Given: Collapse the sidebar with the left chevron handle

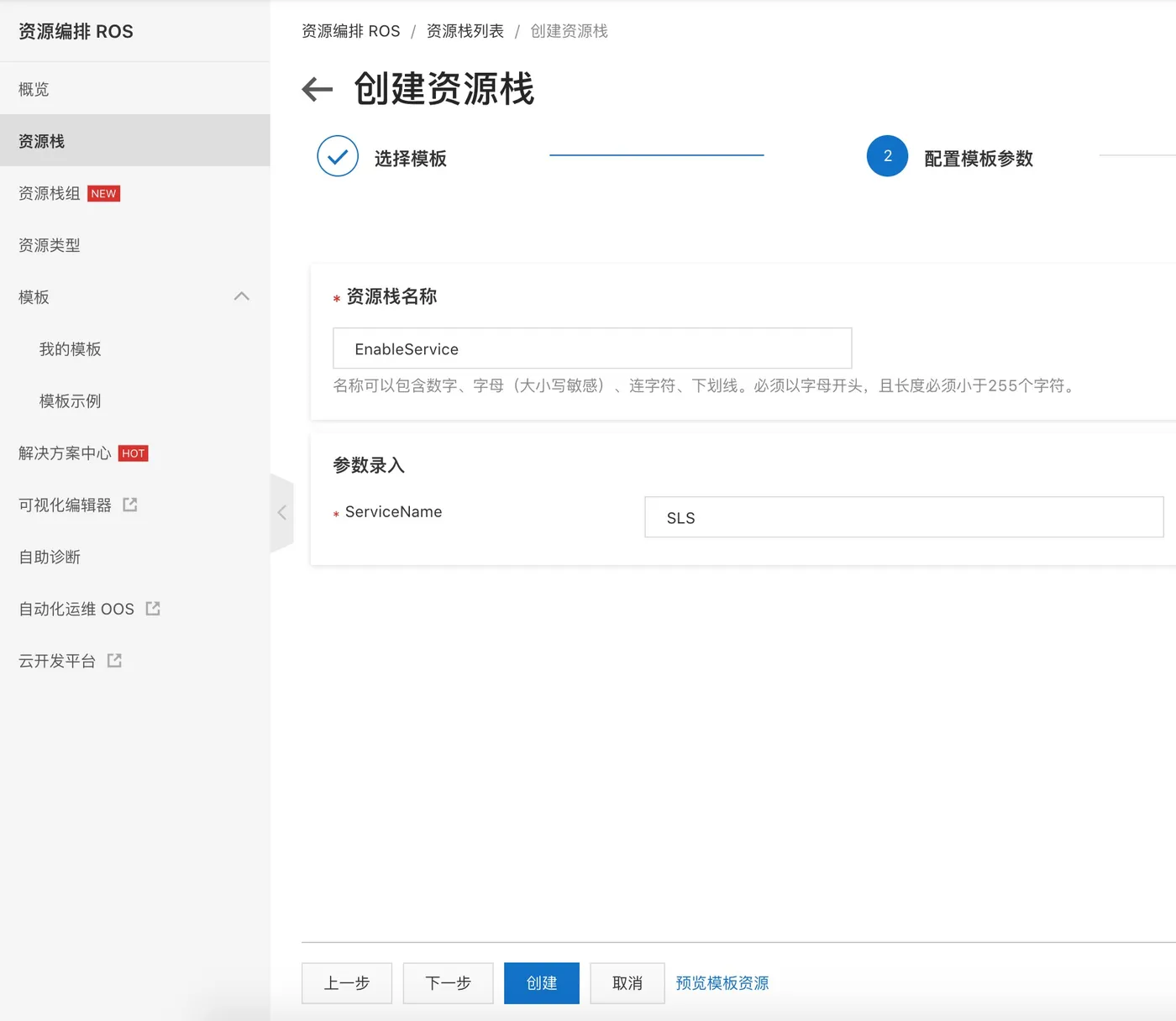Looking at the screenshot, I should [x=282, y=512].
